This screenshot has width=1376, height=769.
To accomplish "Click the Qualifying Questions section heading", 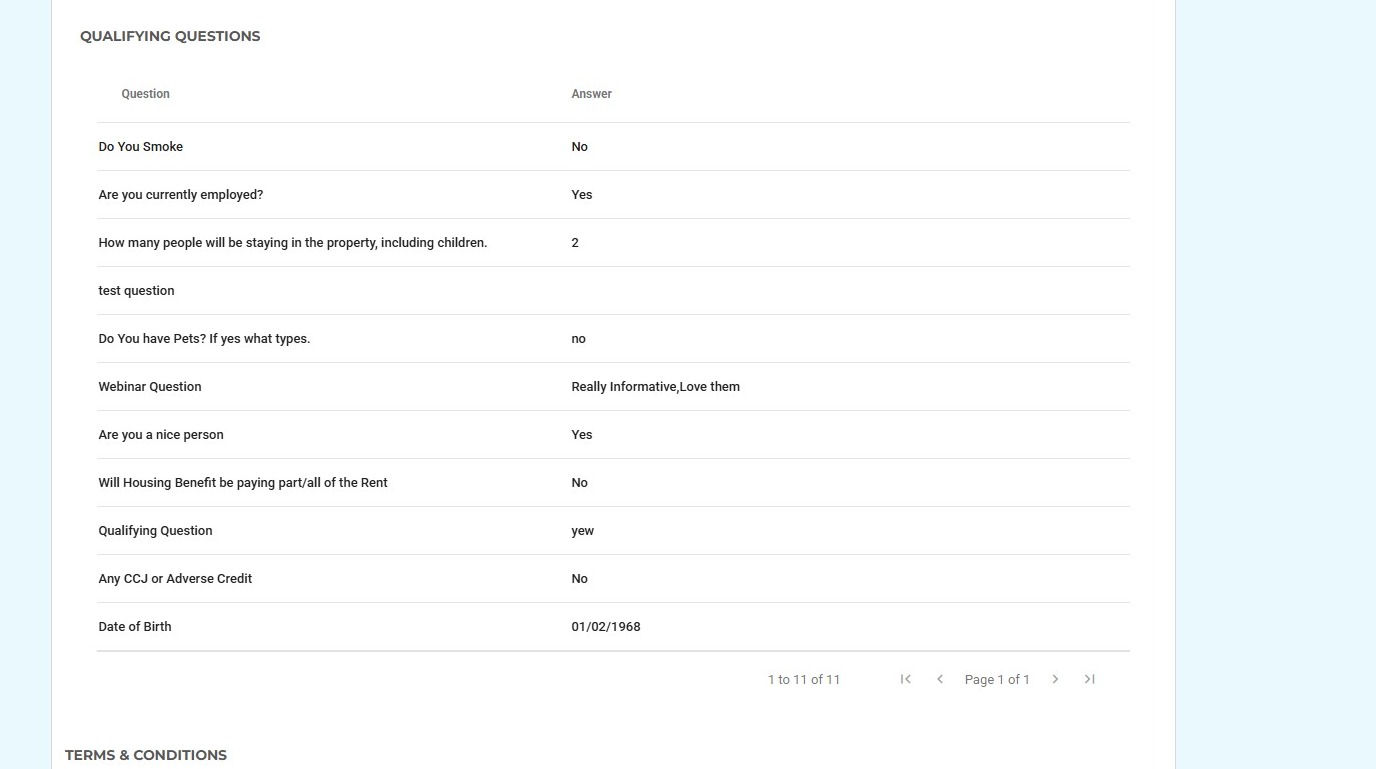I will [x=170, y=36].
